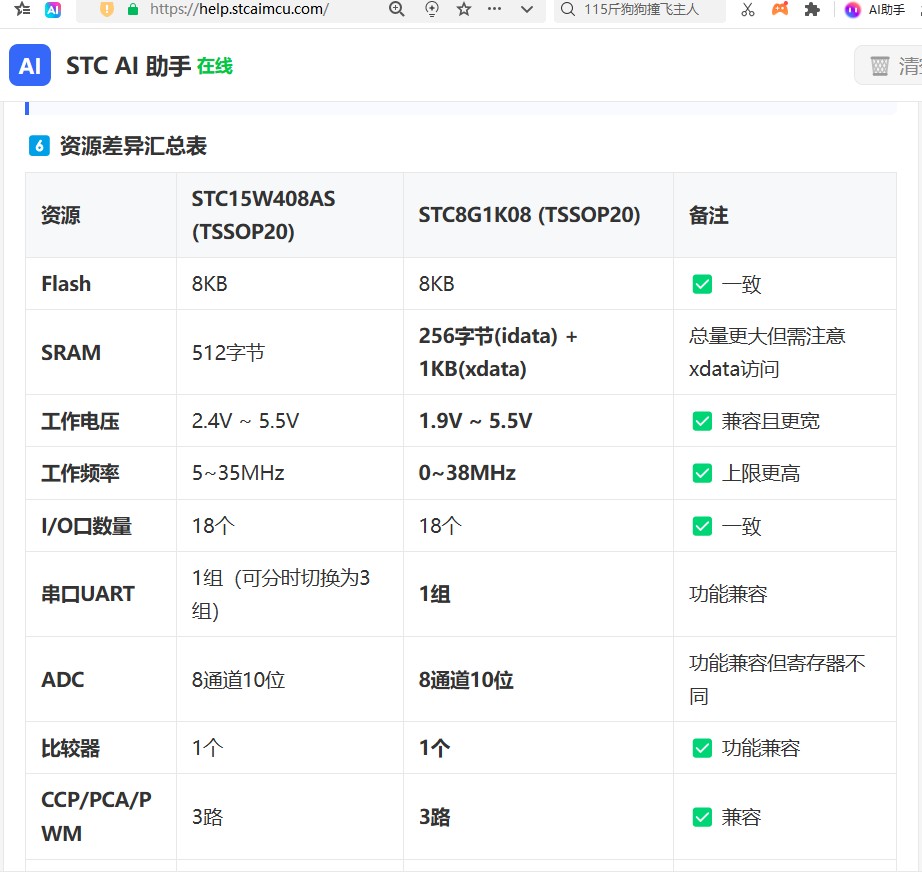Click the STC AI 助手 title

[x=128, y=66]
